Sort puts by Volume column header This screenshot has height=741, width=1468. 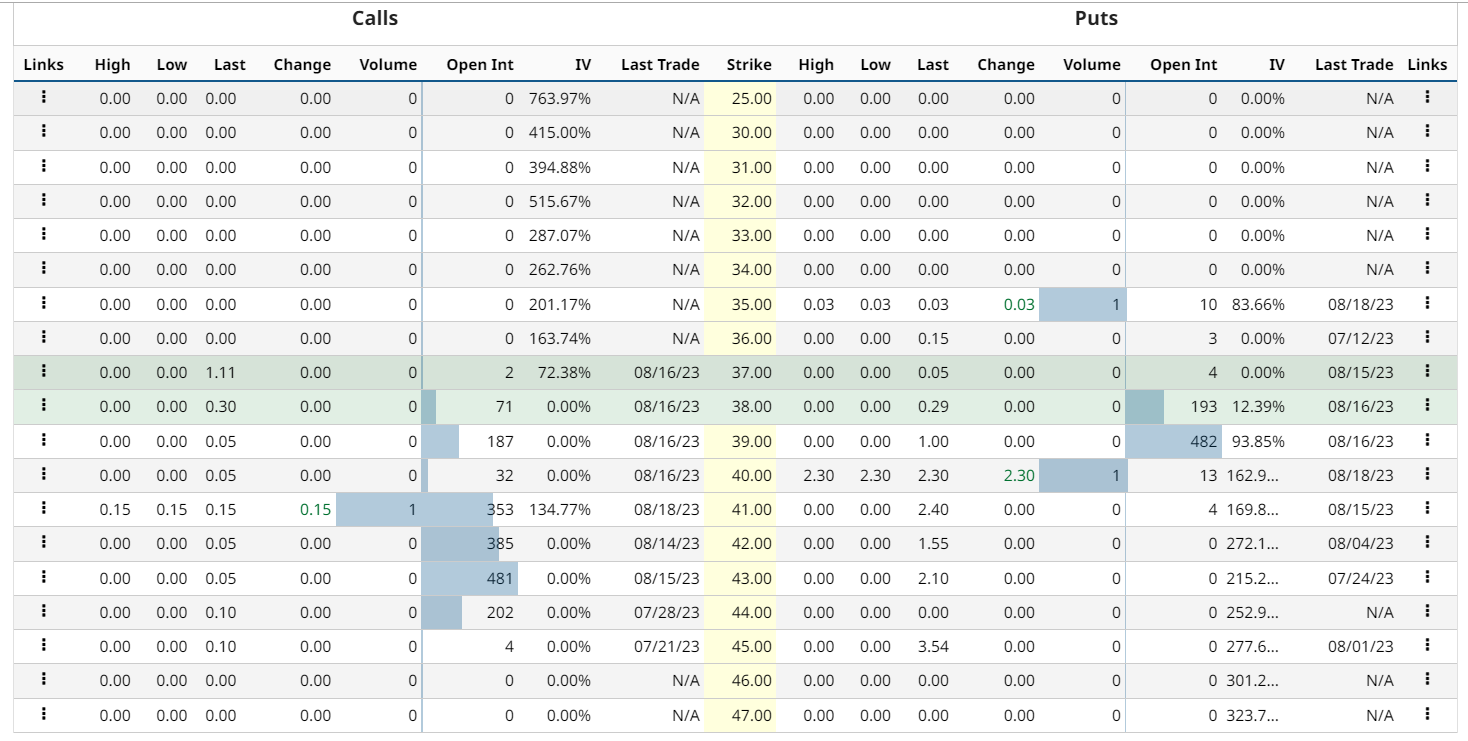1092,65
